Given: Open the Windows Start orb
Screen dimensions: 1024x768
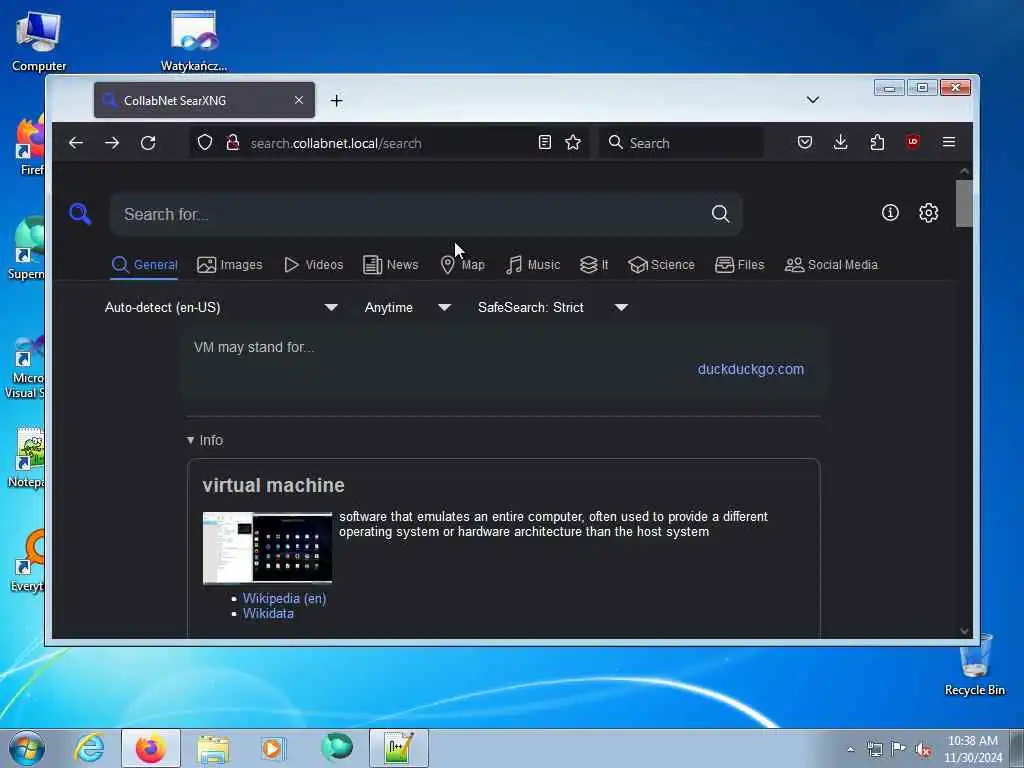Looking at the screenshot, I should 27,748.
